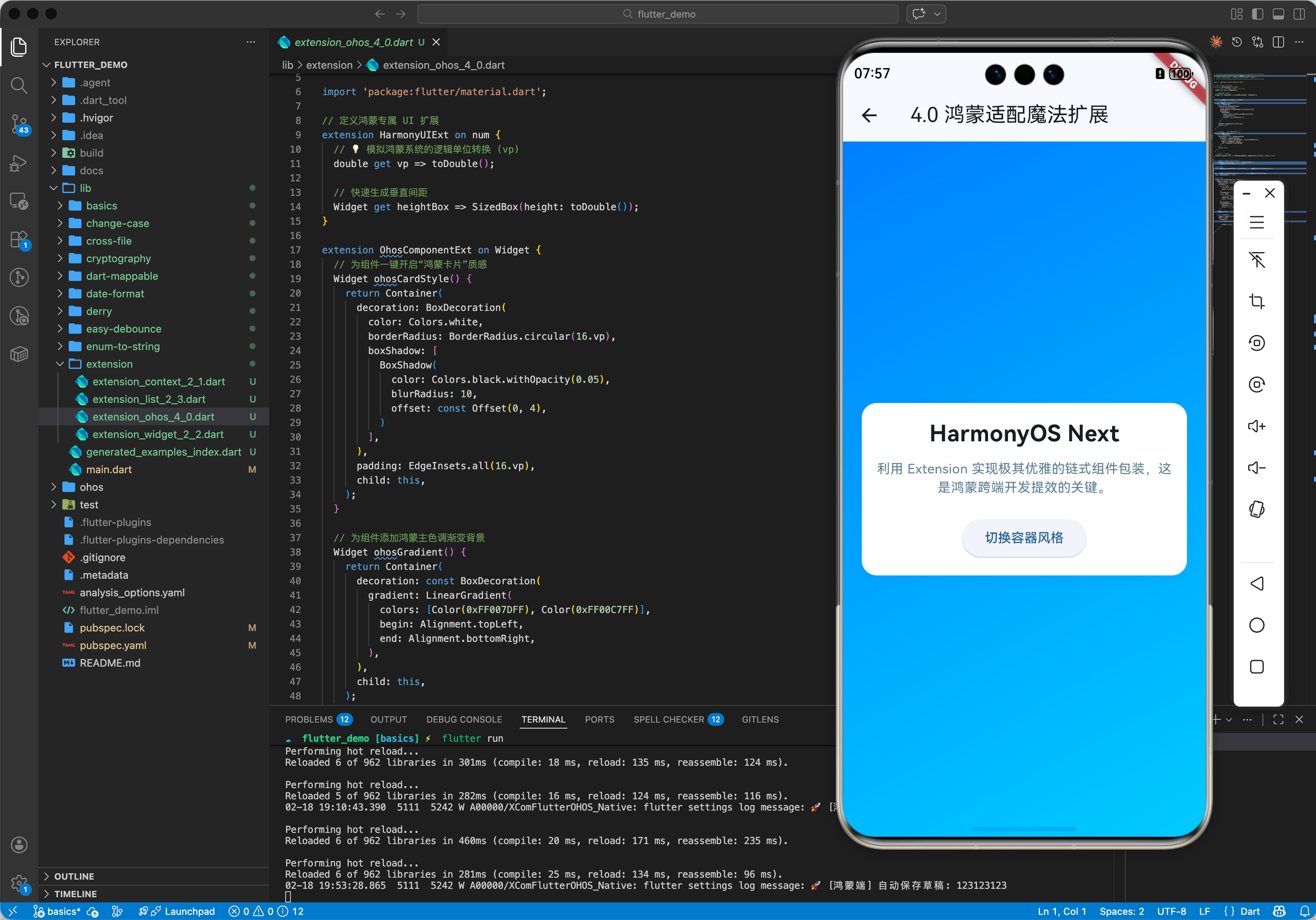Image resolution: width=1316 pixels, height=920 pixels.
Task: Click the flutter_demo command center search field
Action: (x=658, y=14)
